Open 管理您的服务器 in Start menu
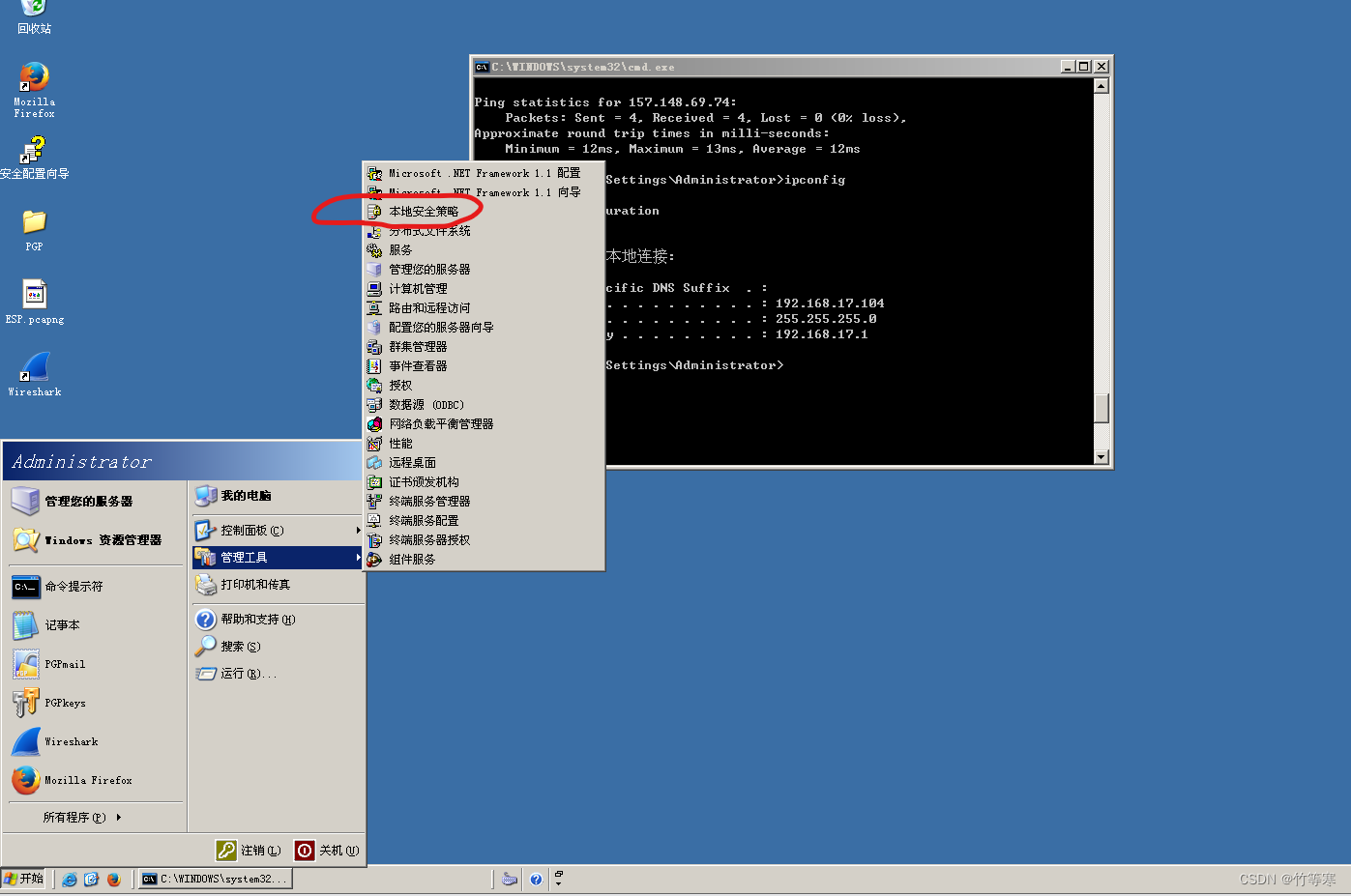The width and height of the screenshot is (1351, 896). (95, 502)
